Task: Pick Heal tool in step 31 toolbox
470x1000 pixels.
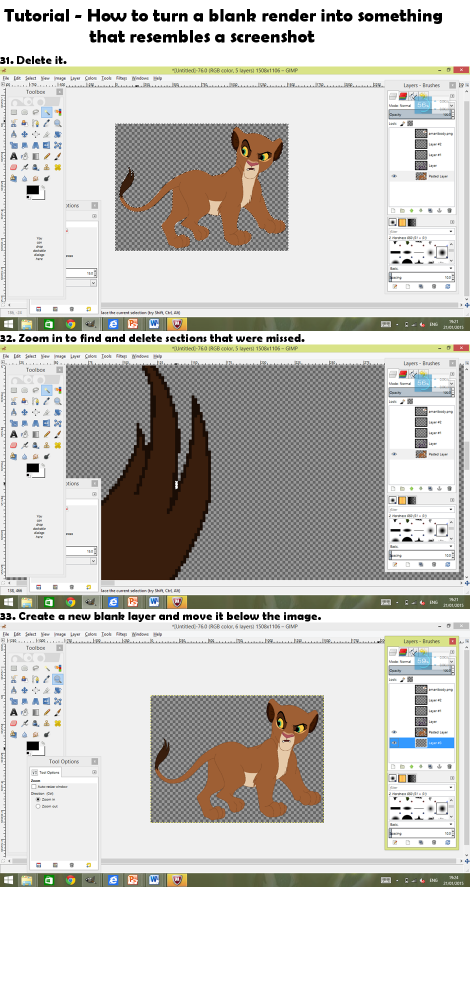Action: [58, 167]
